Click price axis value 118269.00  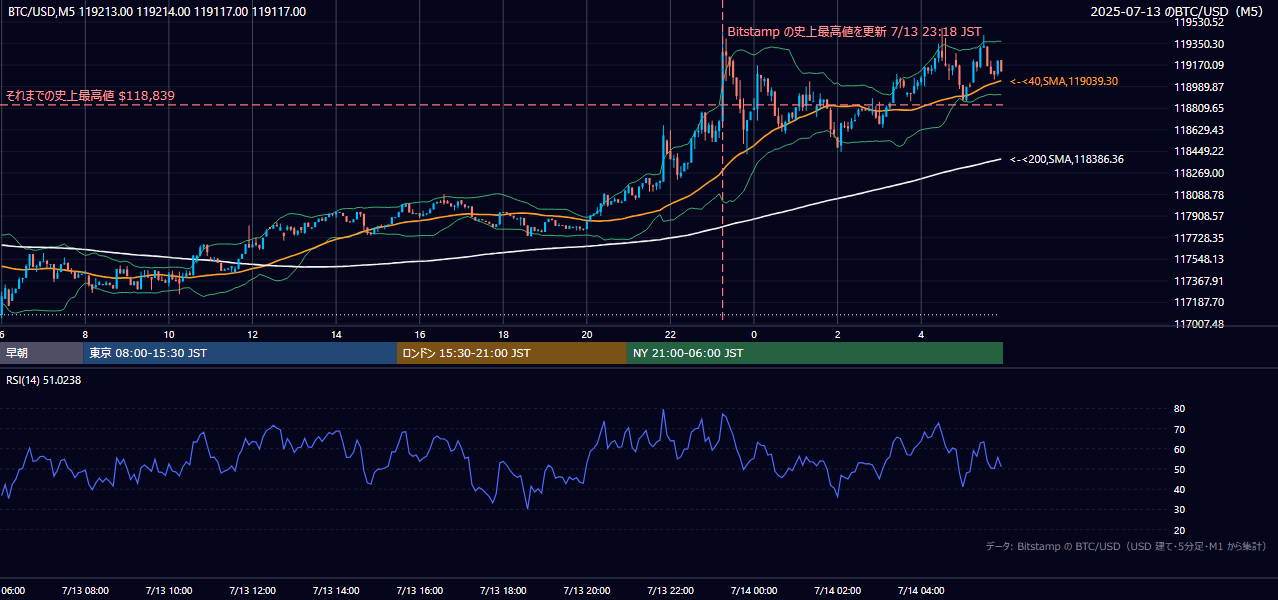1200,173
